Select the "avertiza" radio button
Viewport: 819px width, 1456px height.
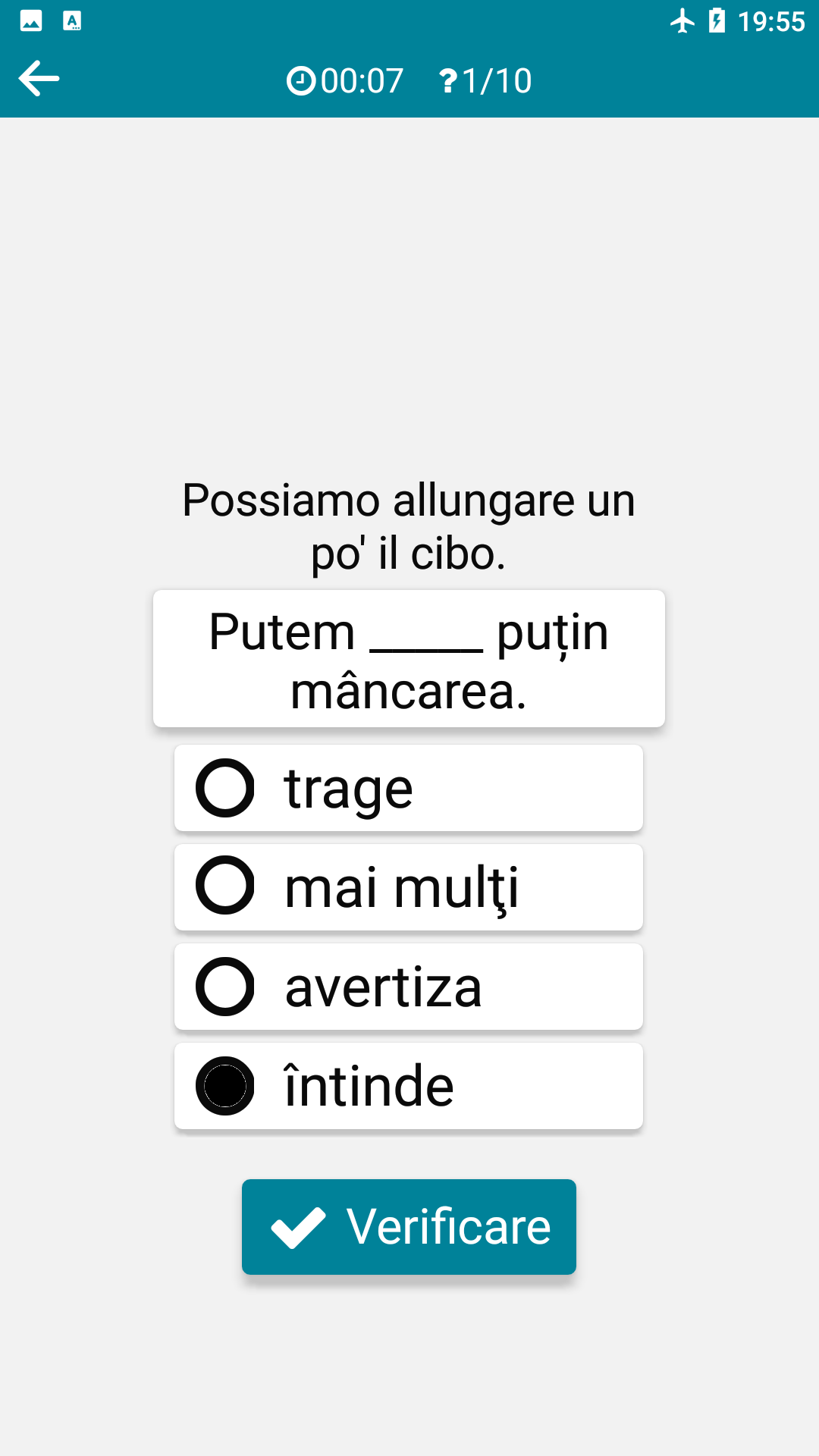click(225, 987)
